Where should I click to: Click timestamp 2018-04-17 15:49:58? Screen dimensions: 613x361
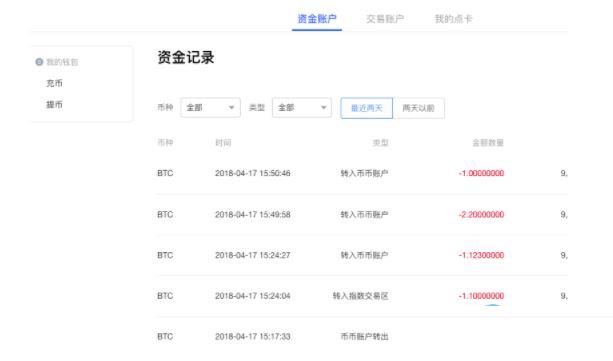(253, 214)
